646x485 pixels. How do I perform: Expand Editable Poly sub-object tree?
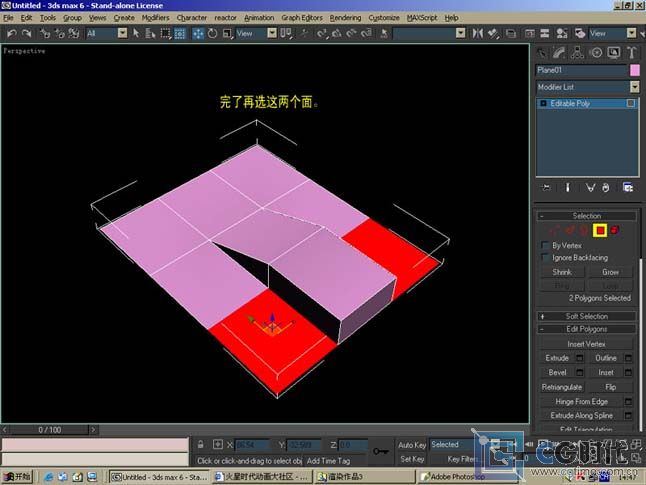click(x=543, y=103)
